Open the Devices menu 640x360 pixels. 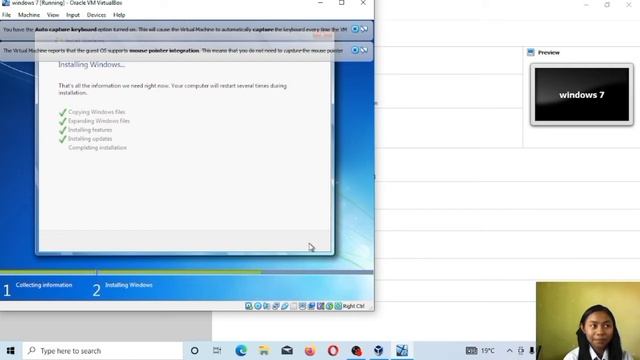(x=96, y=15)
